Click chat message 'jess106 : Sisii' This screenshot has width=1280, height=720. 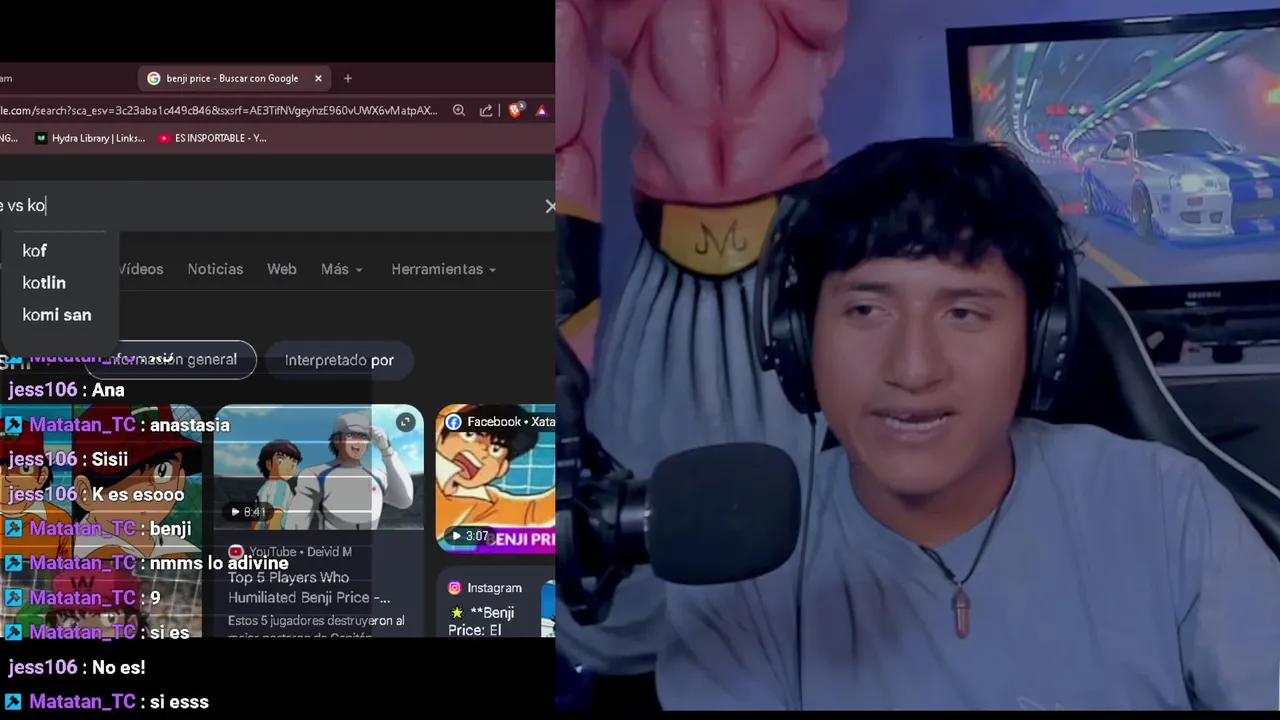click(x=68, y=459)
